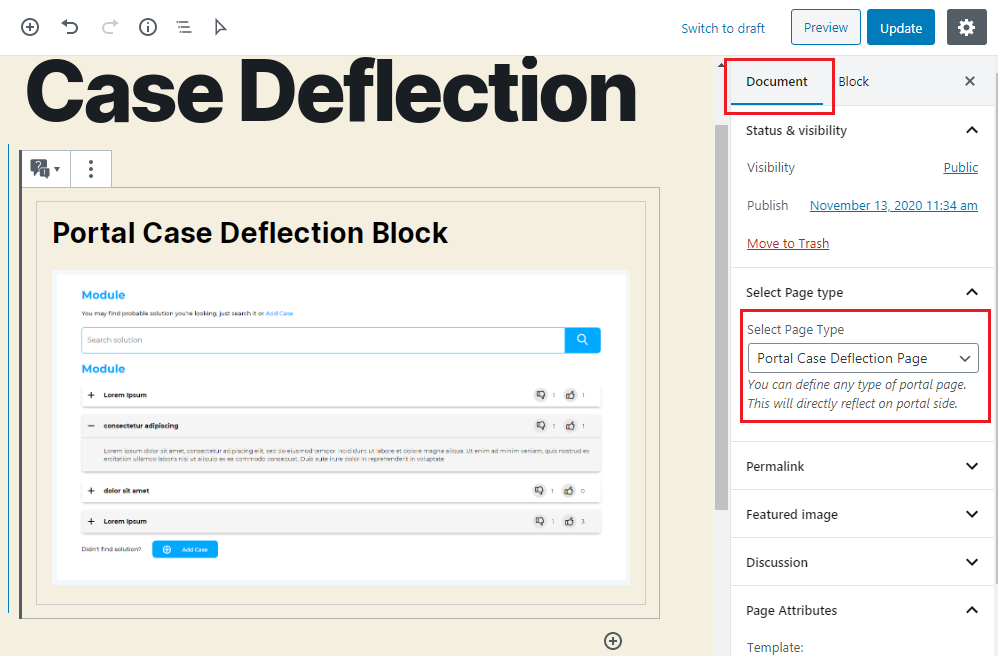Open block options three-dots menu
This screenshot has width=998, height=656.
pyautogui.click(x=91, y=169)
